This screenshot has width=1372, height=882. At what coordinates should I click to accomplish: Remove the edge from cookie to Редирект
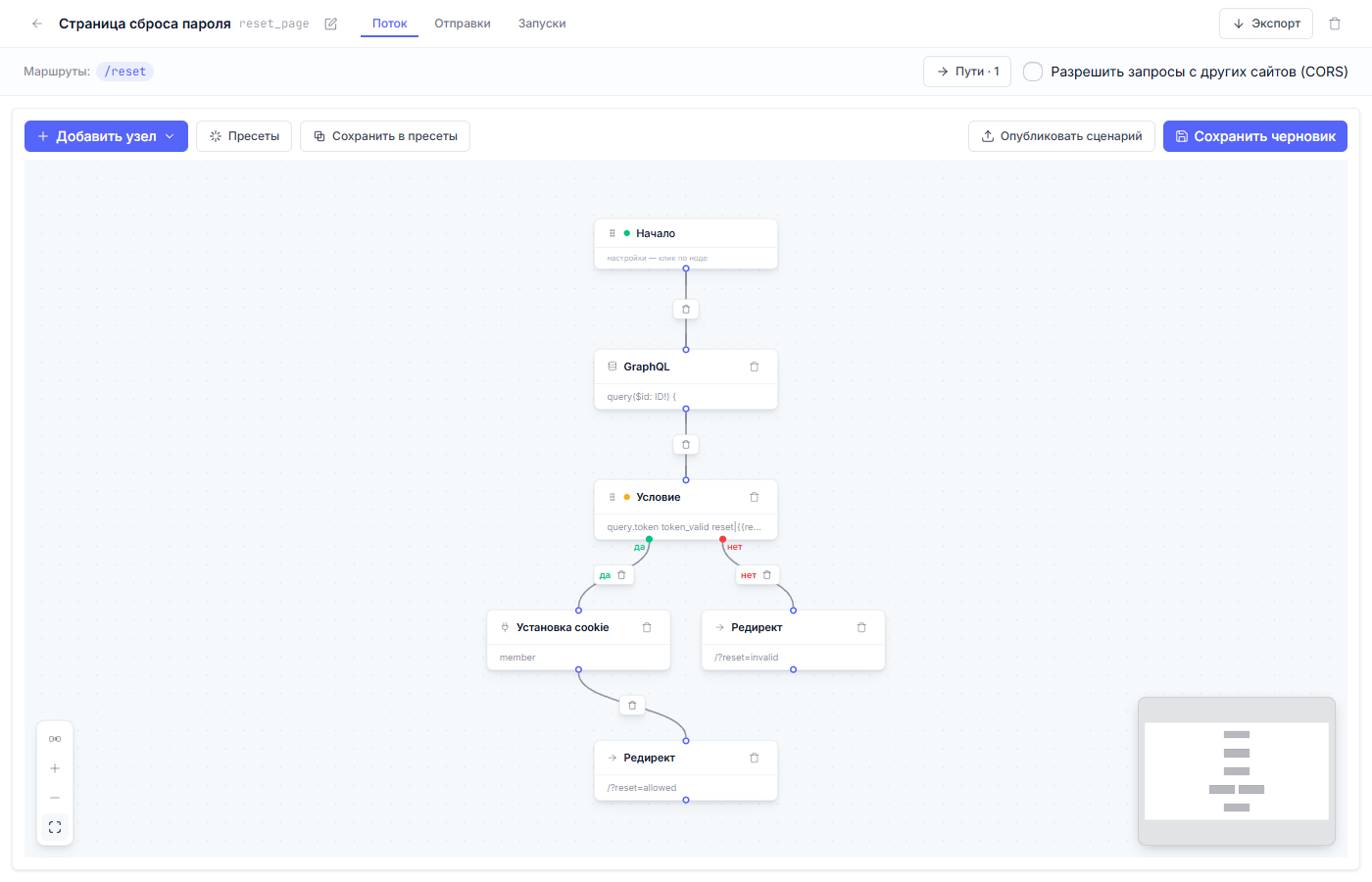(x=632, y=705)
